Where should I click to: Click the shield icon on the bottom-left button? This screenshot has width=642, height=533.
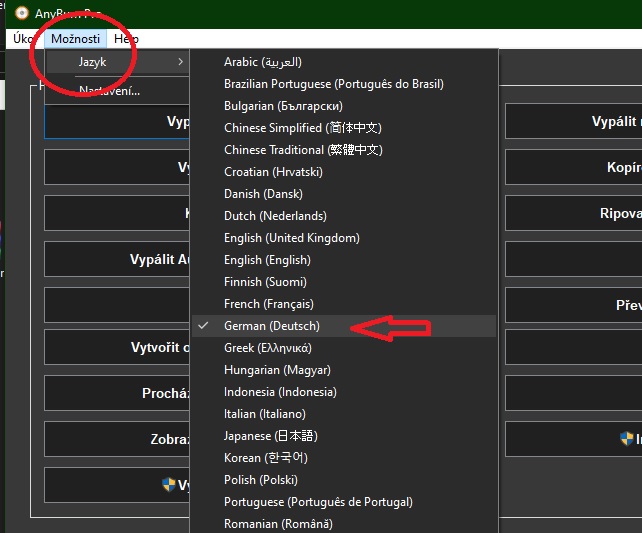(169, 484)
